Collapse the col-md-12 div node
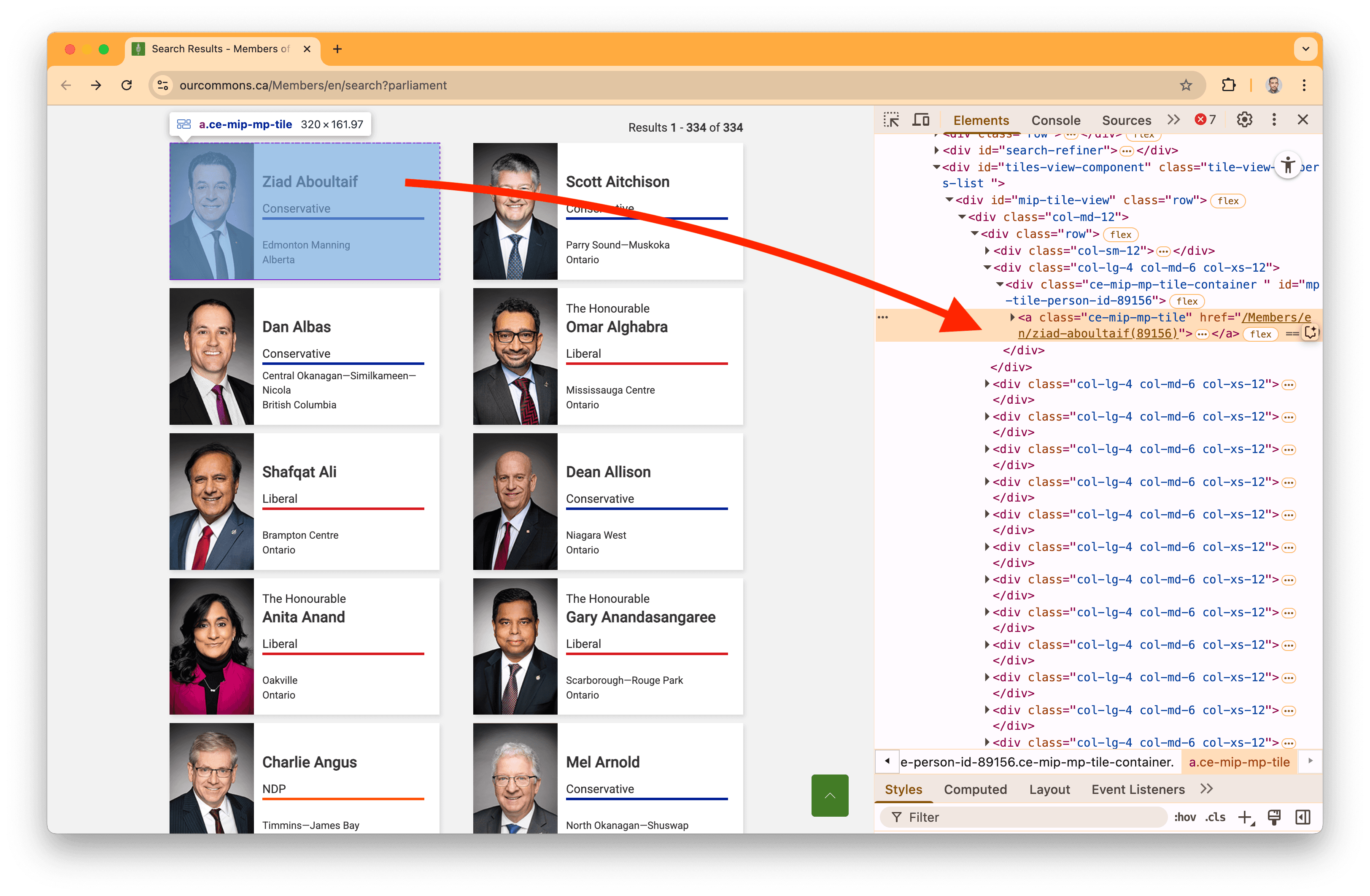Viewport: 1370px width, 896px height. tap(962, 217)
